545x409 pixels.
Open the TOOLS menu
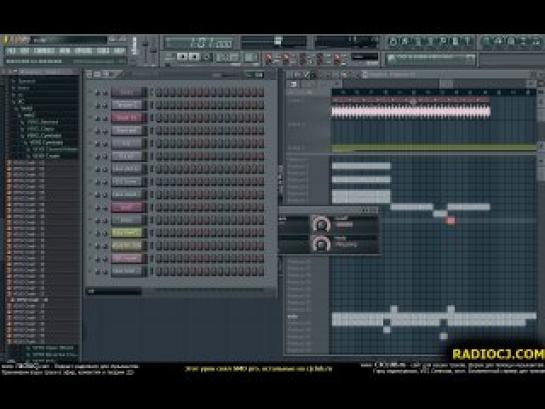[103, 51]
